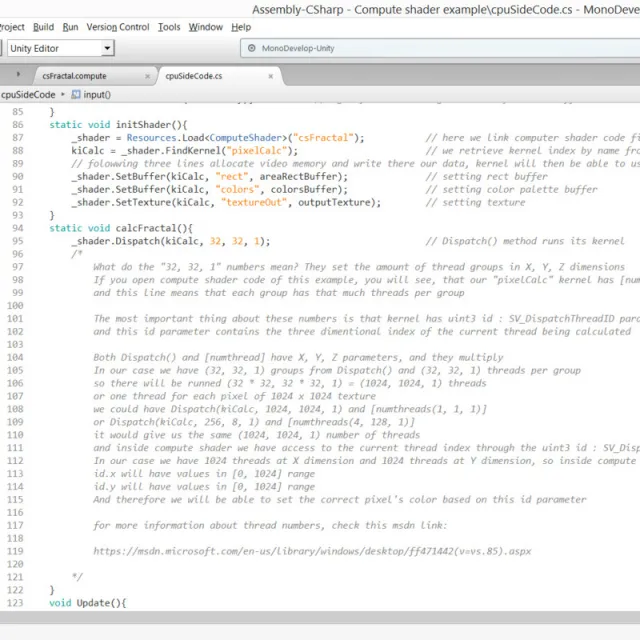Viewport: 640px width, 640px height.
Task: Close the cpuSideCode.cs tab
Action: click(271, 76)
